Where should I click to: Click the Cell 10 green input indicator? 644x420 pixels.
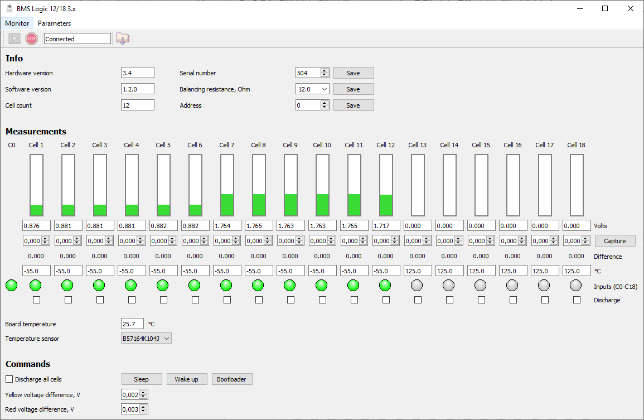(322, 285)
